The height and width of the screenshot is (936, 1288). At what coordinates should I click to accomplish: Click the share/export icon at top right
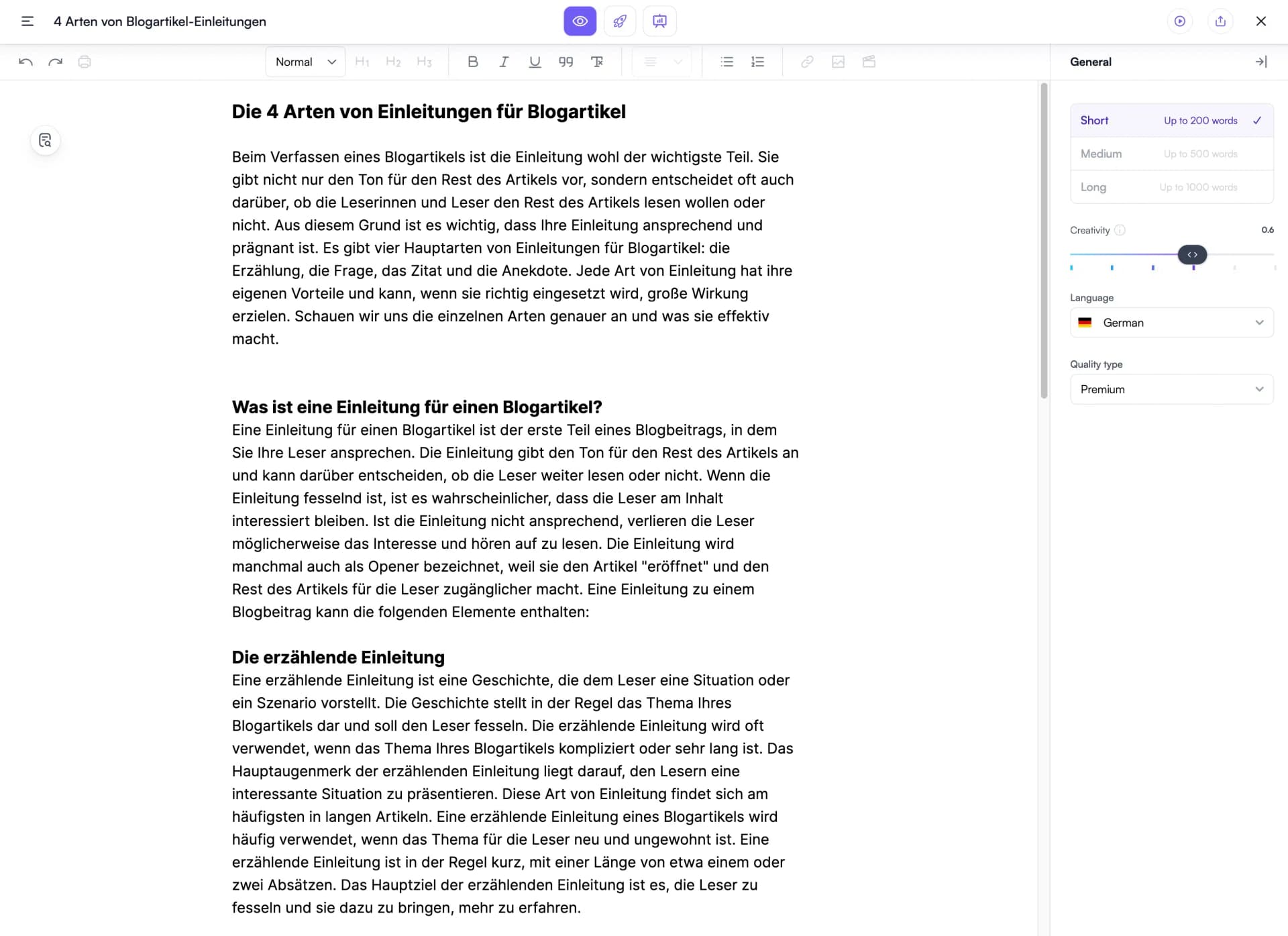coord(1220,21)
